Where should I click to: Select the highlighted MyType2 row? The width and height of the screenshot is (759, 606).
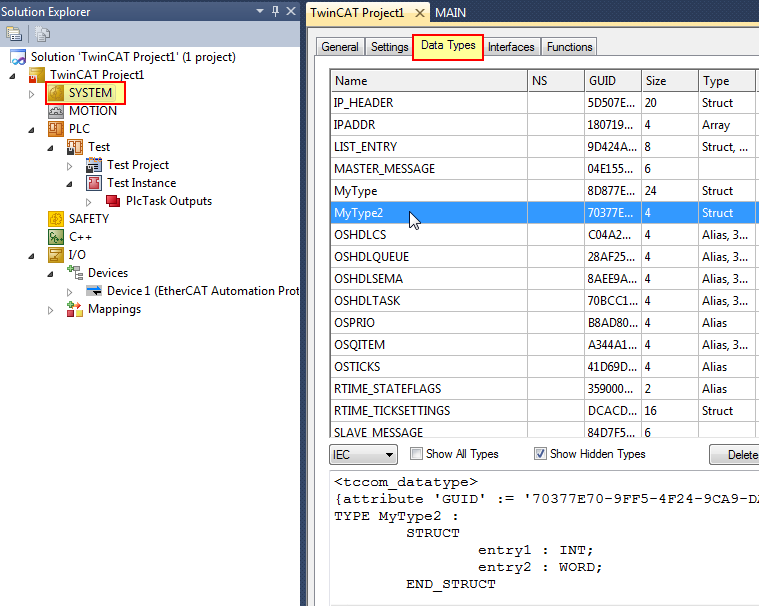click(543, 213)
